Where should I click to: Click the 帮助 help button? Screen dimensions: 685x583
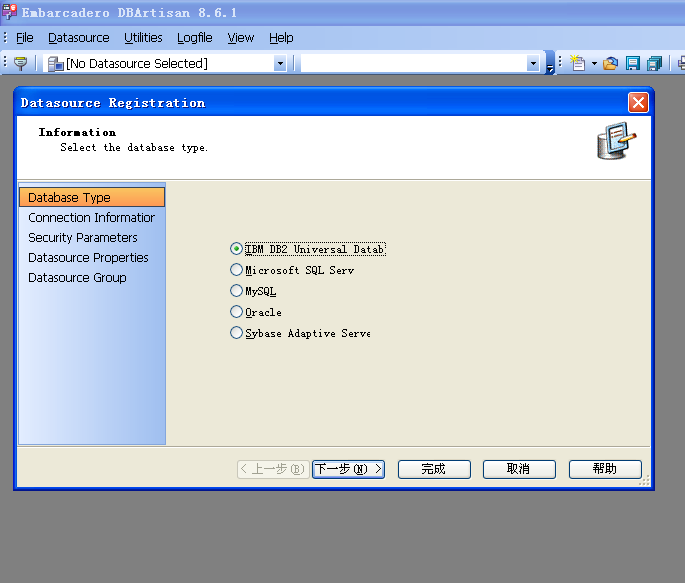(605, 469)
